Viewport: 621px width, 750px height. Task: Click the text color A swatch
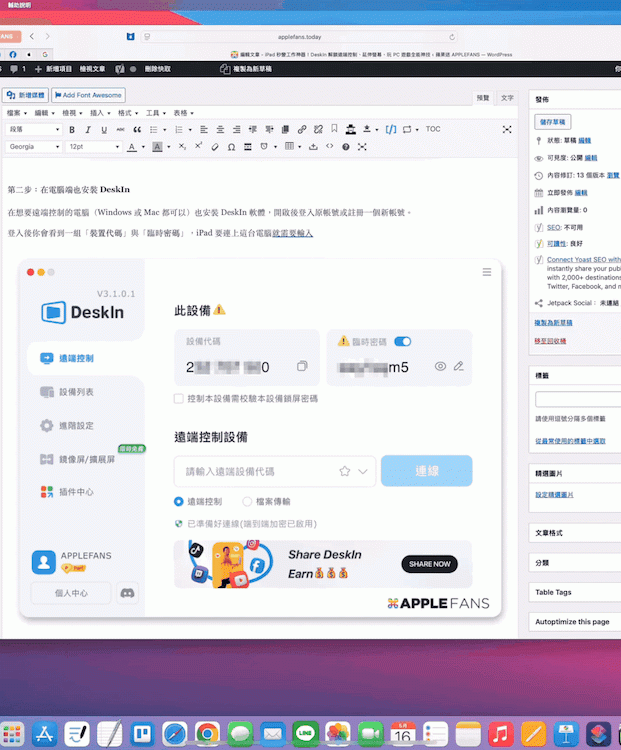point(130,147)
